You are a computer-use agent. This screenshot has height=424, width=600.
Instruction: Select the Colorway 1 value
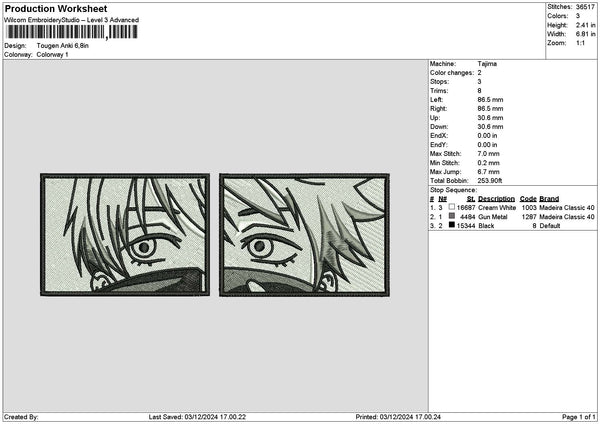pyautogui.click(x=52, y=55)
